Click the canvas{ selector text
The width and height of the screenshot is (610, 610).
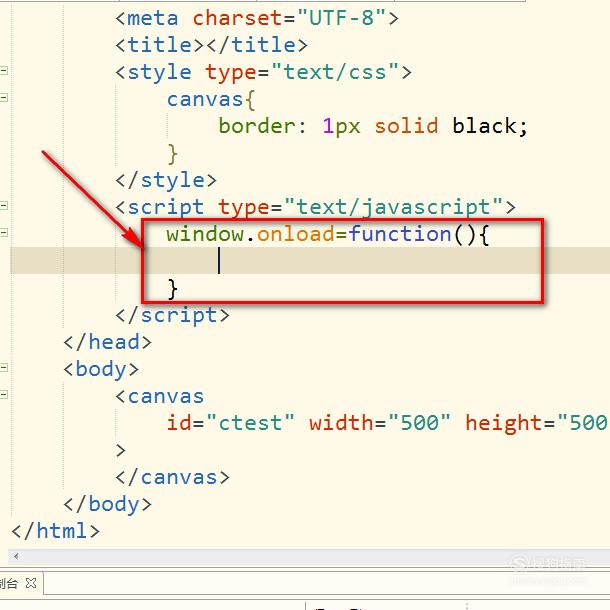coord(211,100)
